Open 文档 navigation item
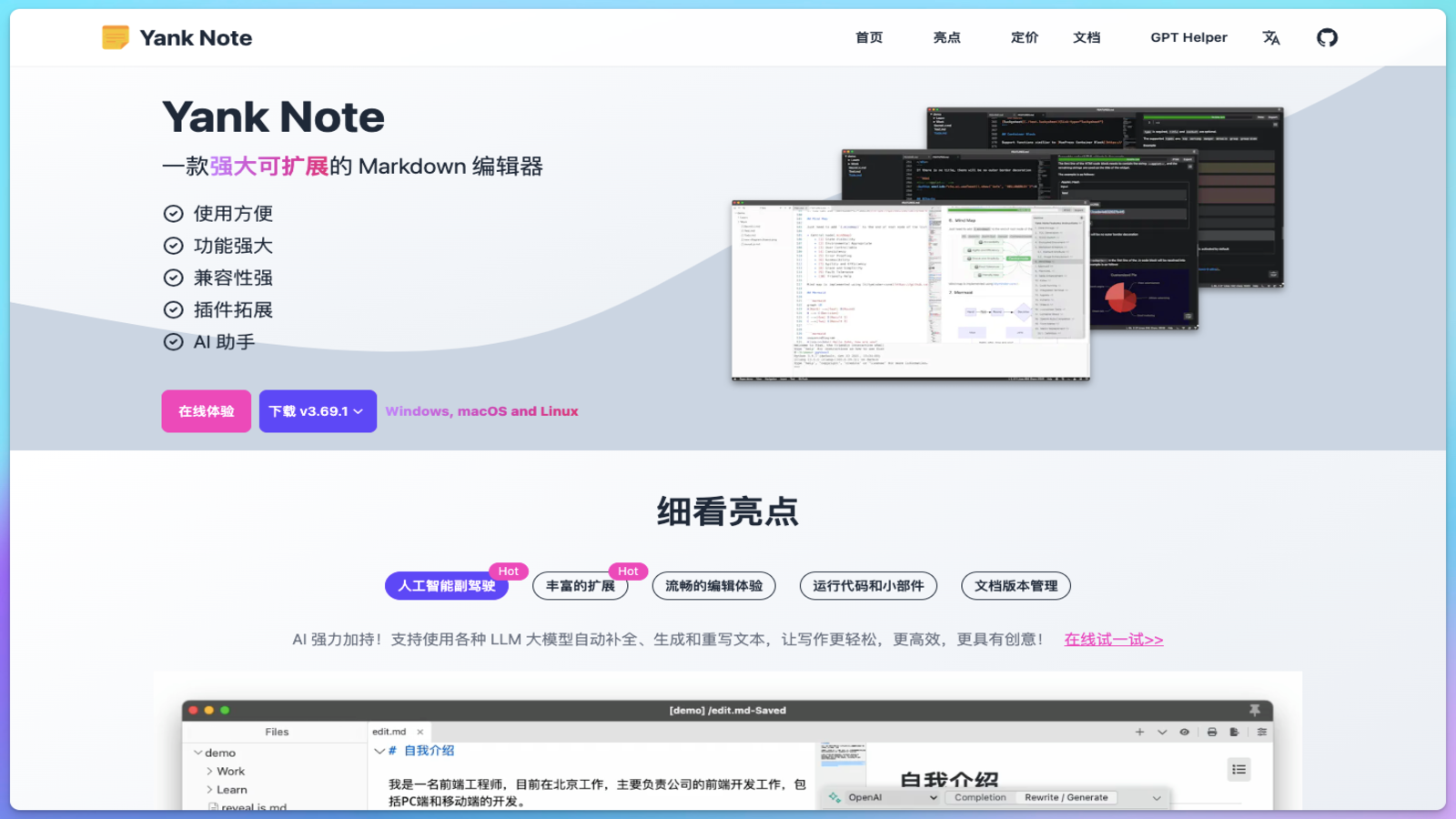1456x819 pixels. click(x=1087, y=37)
